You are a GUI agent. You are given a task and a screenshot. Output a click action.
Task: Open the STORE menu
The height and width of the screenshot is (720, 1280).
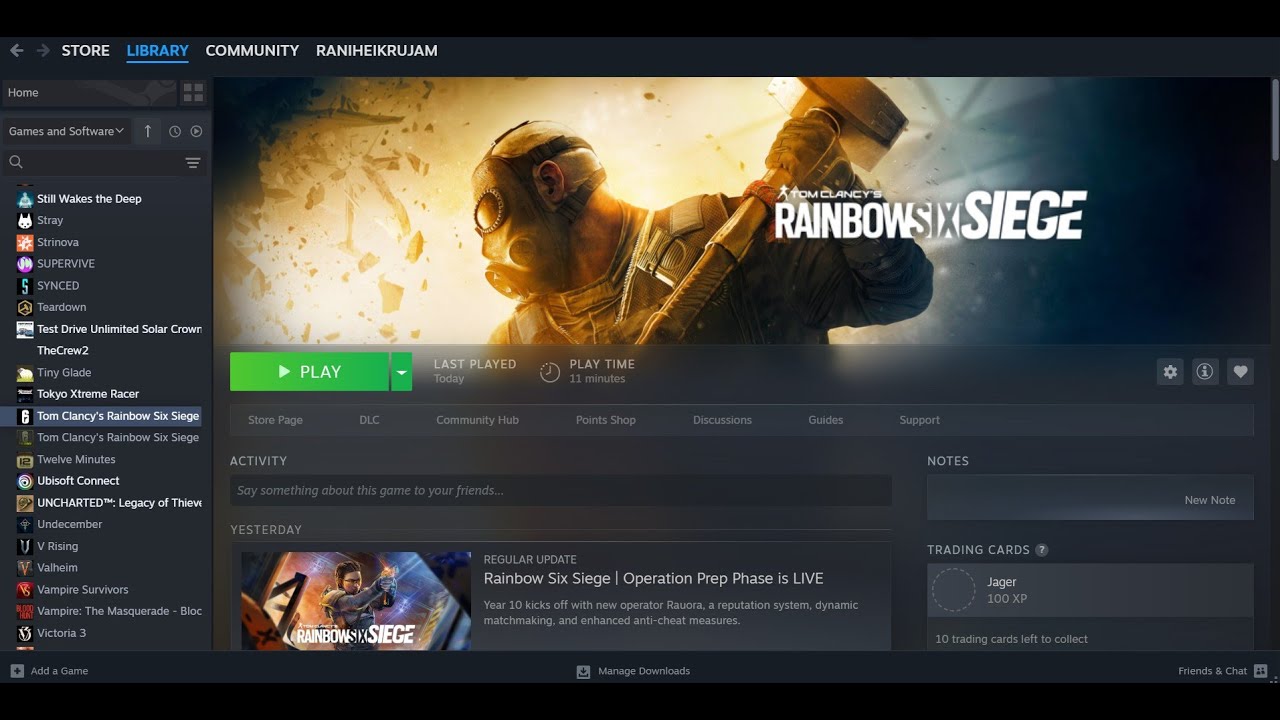86,50
